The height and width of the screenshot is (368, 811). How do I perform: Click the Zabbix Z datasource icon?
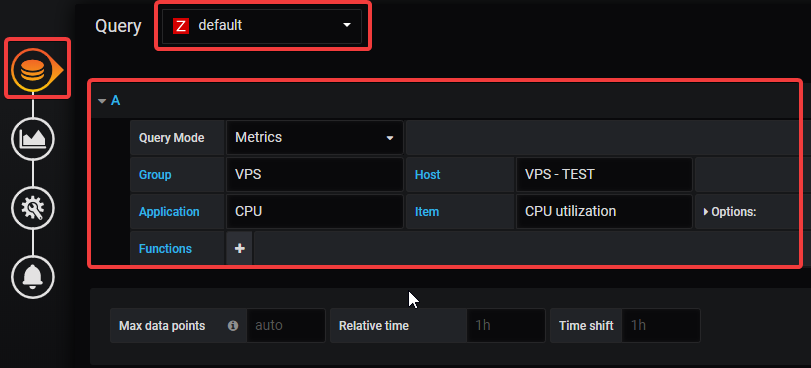coord(181,25)
